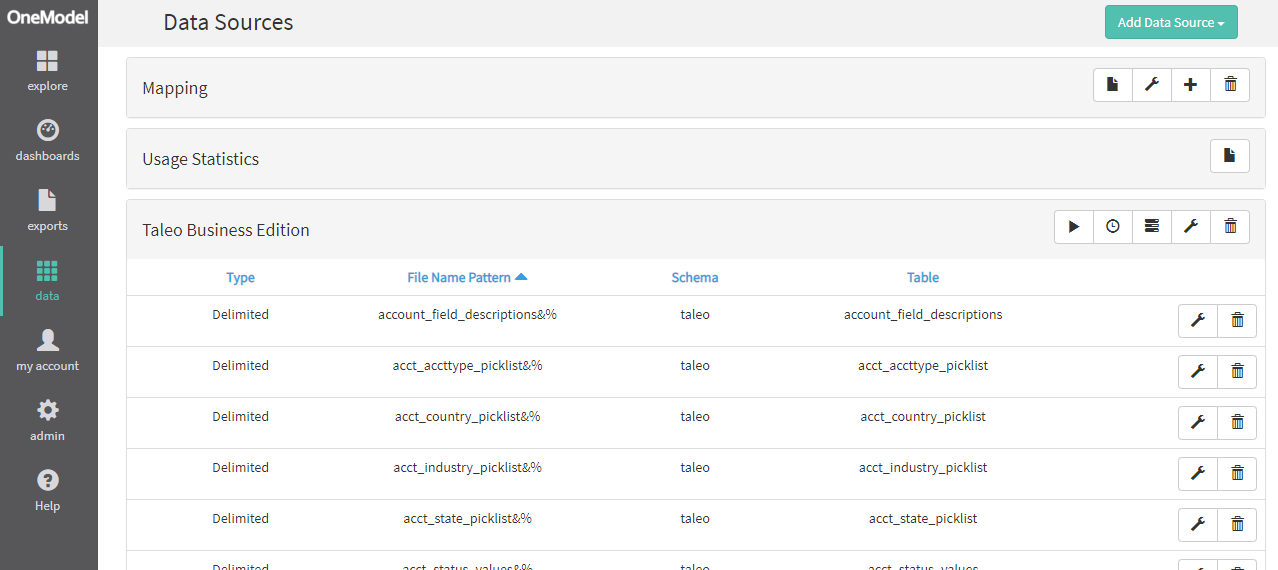Sort table by Schema column

[695, 278]
